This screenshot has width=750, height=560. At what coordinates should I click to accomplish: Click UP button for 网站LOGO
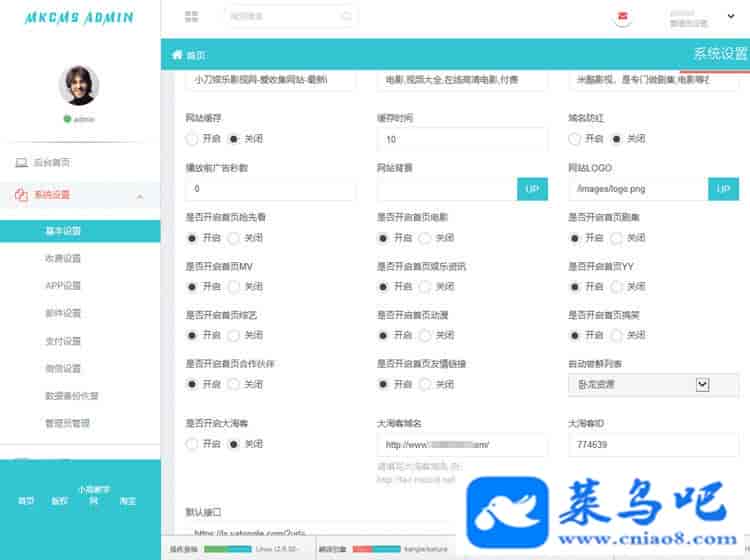(723, 189)
